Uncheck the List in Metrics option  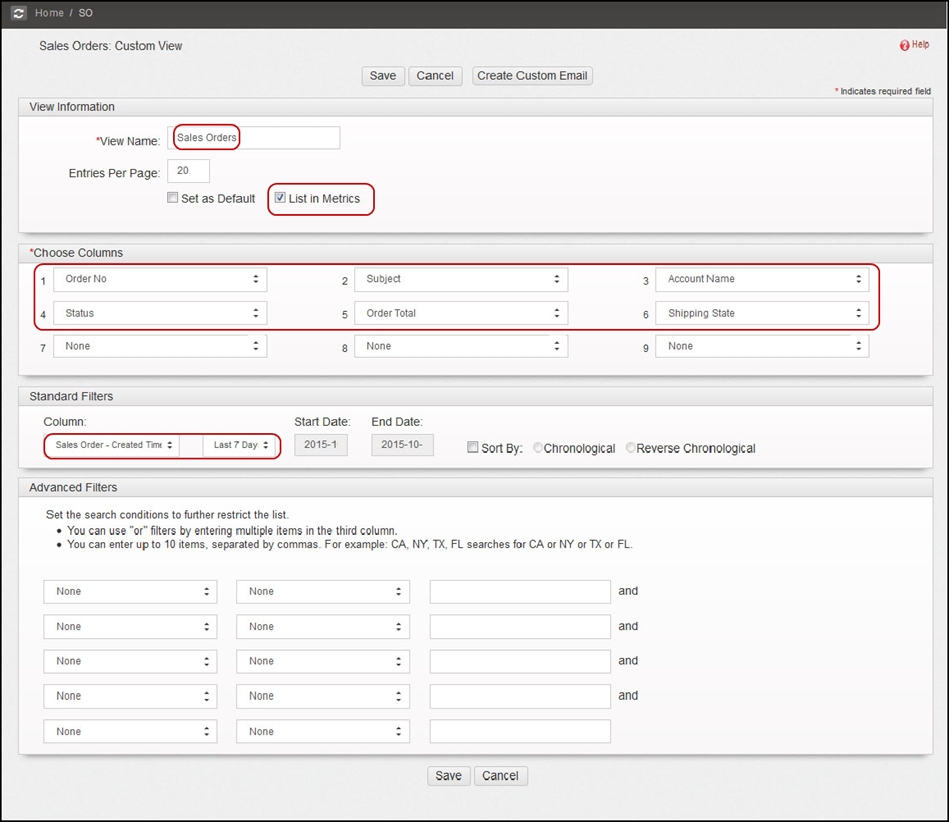[x=280, y=197]
